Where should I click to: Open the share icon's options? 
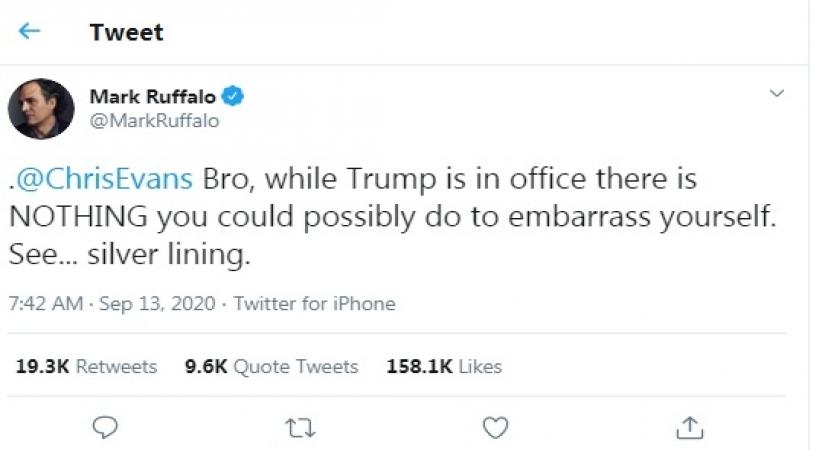(x=689, y=427)
